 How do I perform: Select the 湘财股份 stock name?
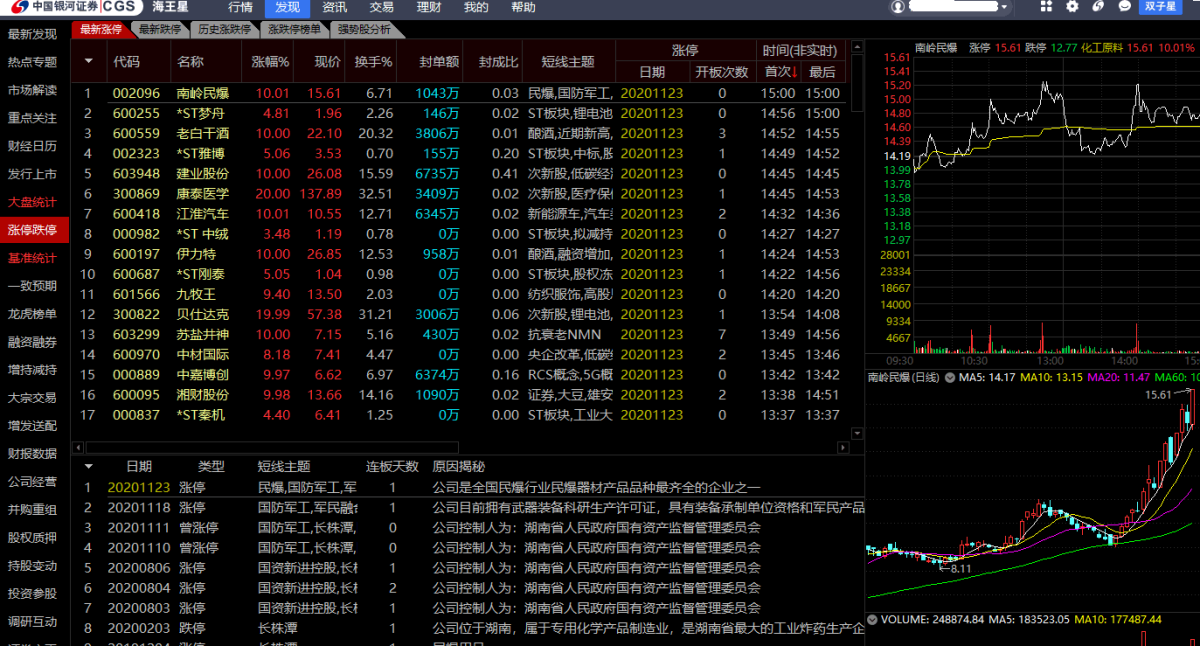pyautogui.click(x=203, y=394)
